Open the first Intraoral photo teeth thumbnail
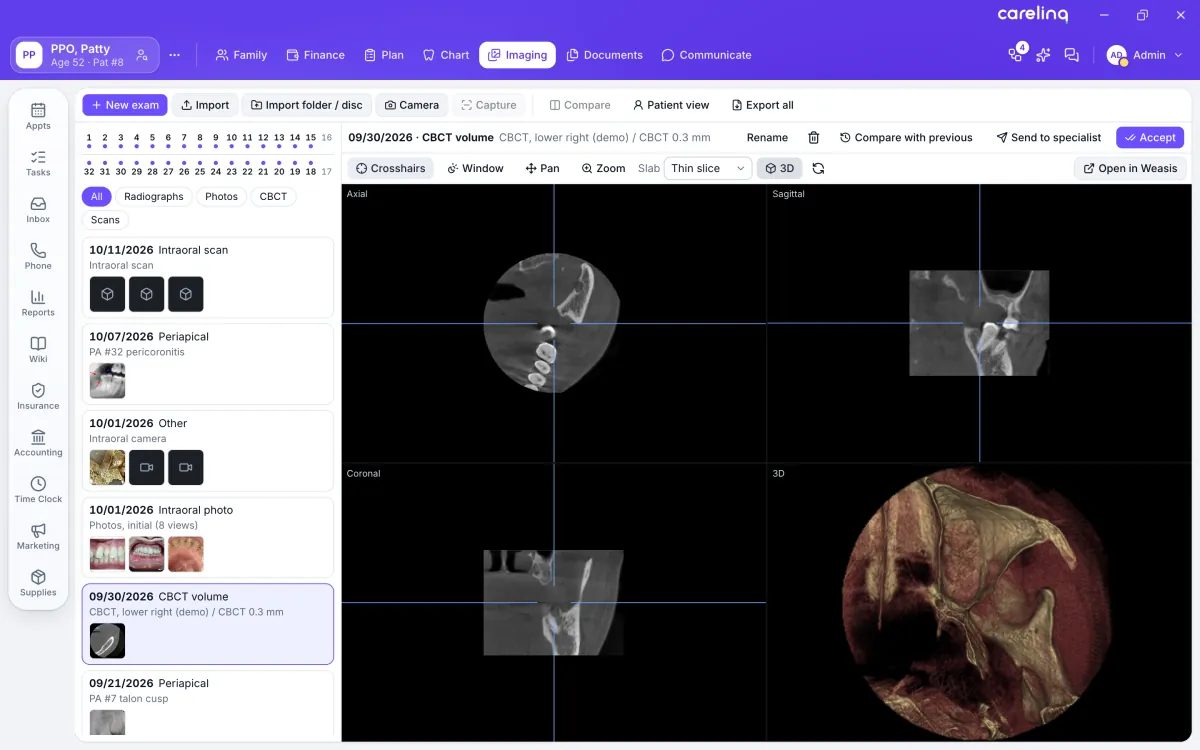 coord(107,554)
